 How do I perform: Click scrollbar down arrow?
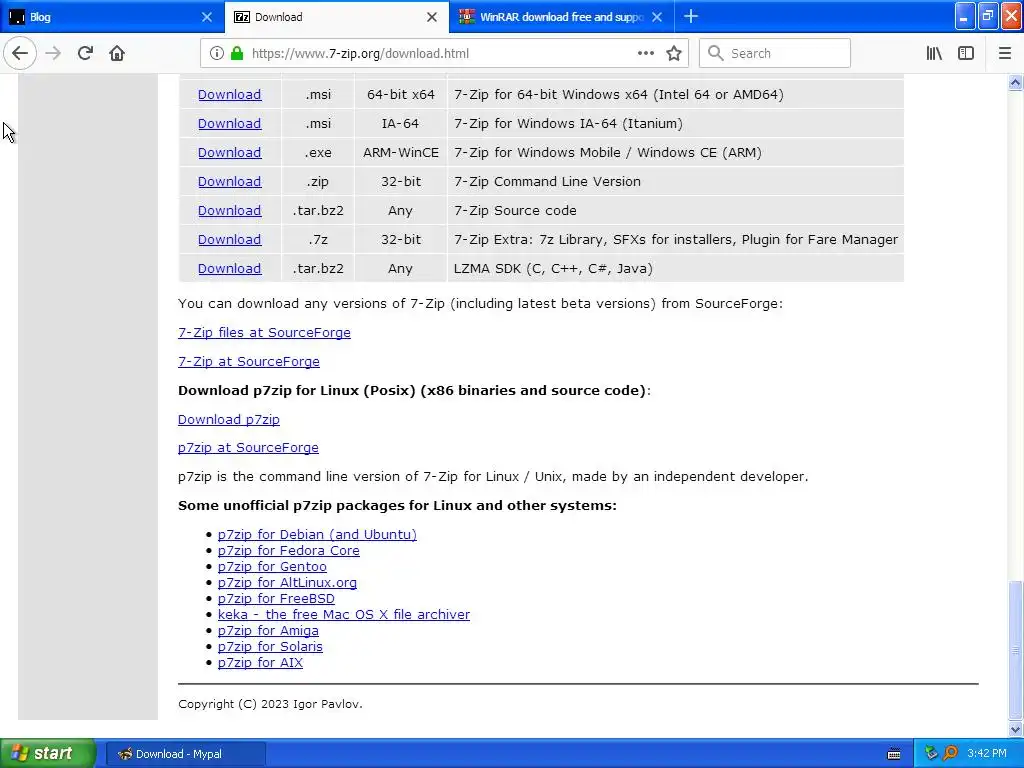click(x=1015, y=729)
